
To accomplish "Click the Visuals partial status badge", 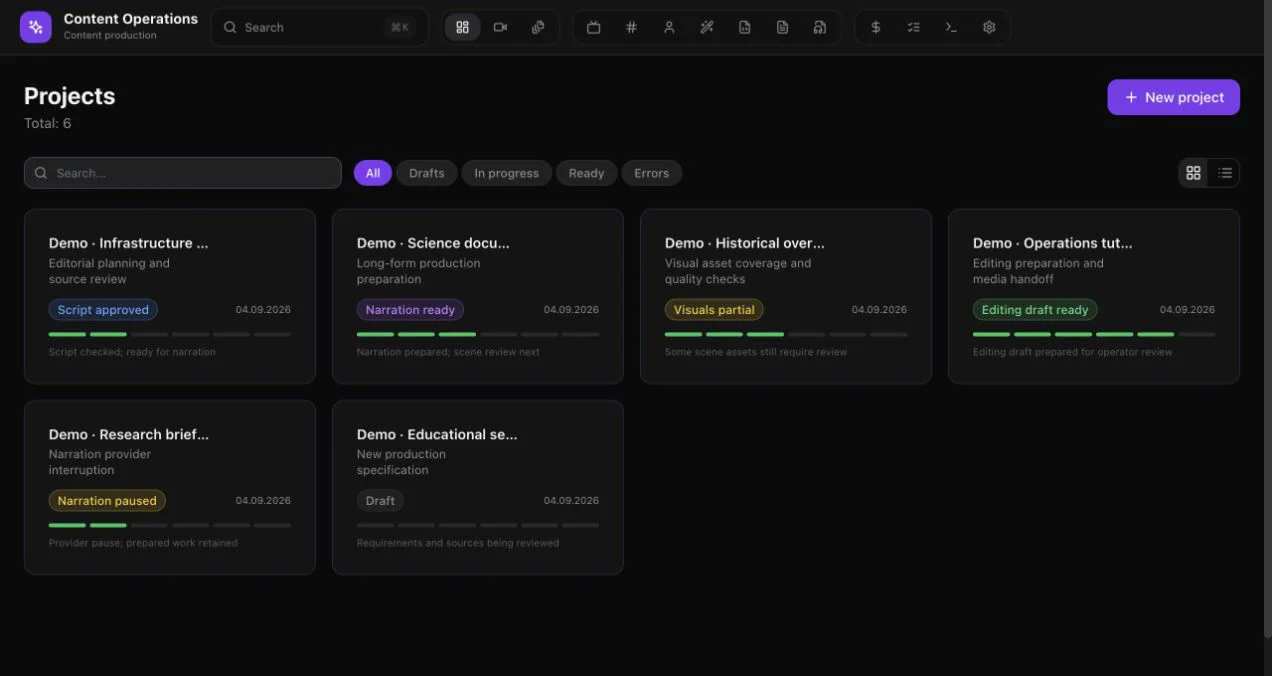I will 714,310.
